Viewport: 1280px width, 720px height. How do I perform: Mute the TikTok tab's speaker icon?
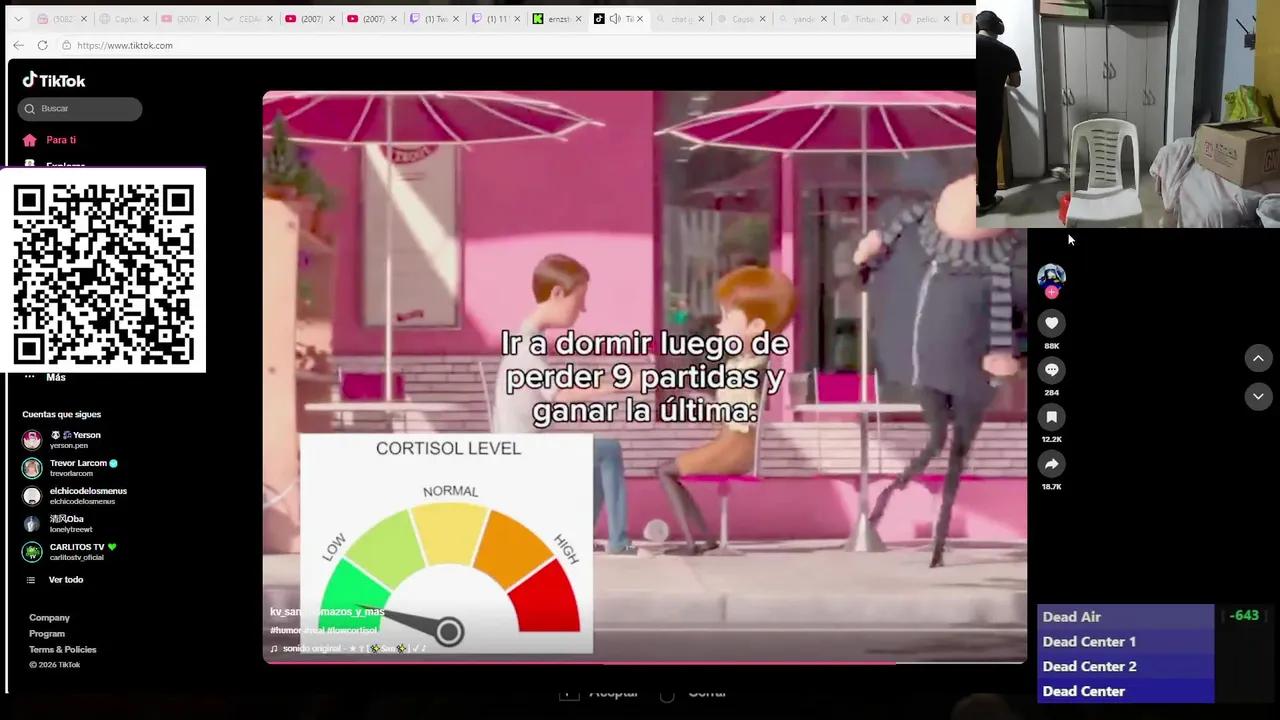614,19
